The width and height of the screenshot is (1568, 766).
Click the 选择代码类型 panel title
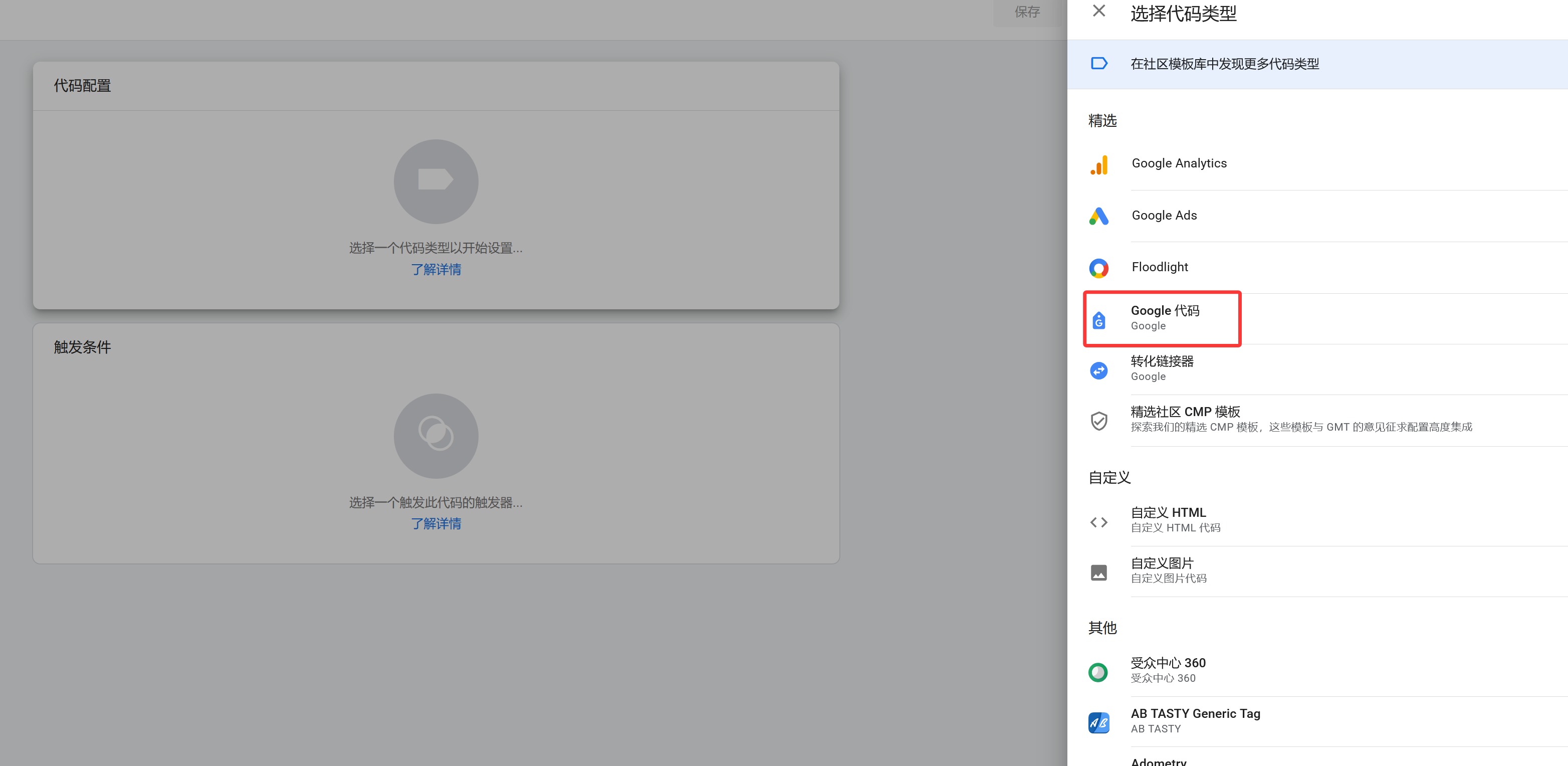click(1183, 14)
